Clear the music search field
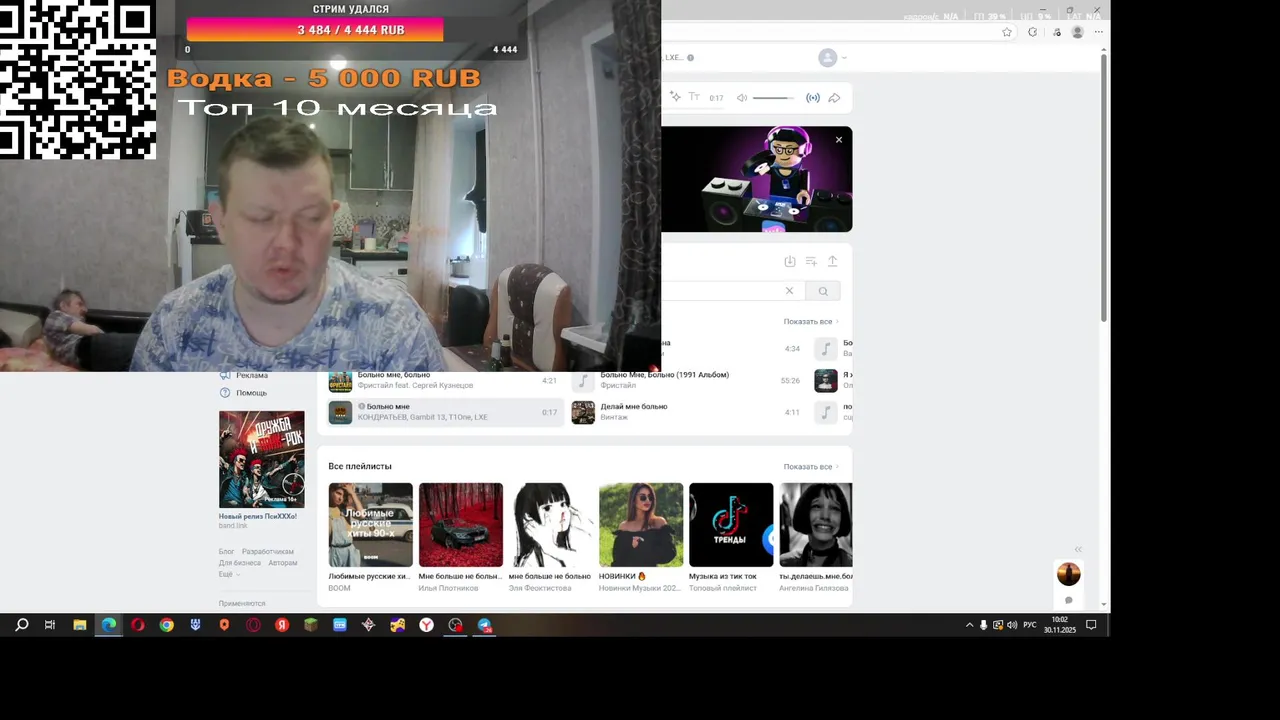This screenshot has height=720, width=1280. (789, 291)
